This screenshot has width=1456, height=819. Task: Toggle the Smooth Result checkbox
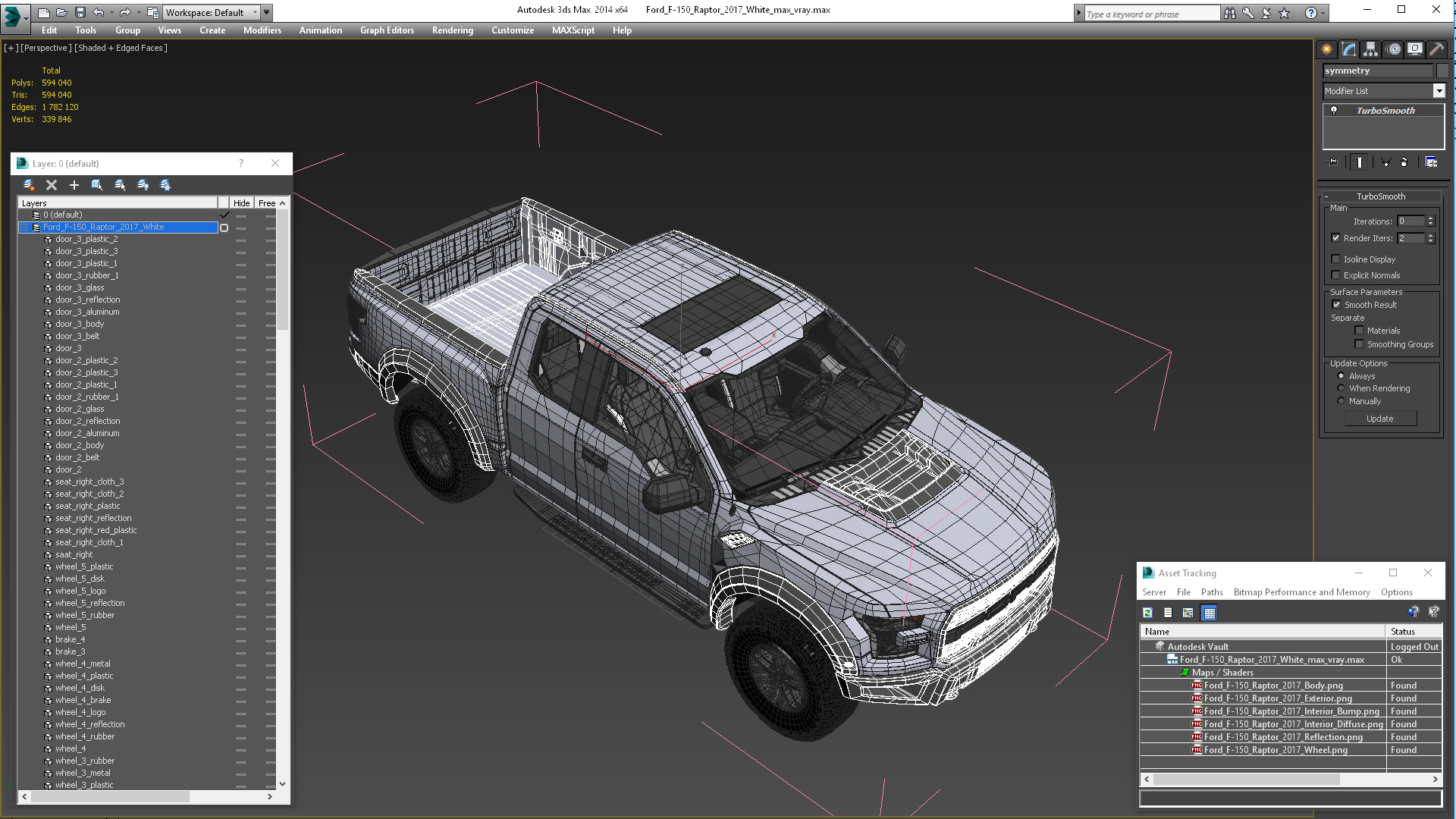[x=1336, y=305]
